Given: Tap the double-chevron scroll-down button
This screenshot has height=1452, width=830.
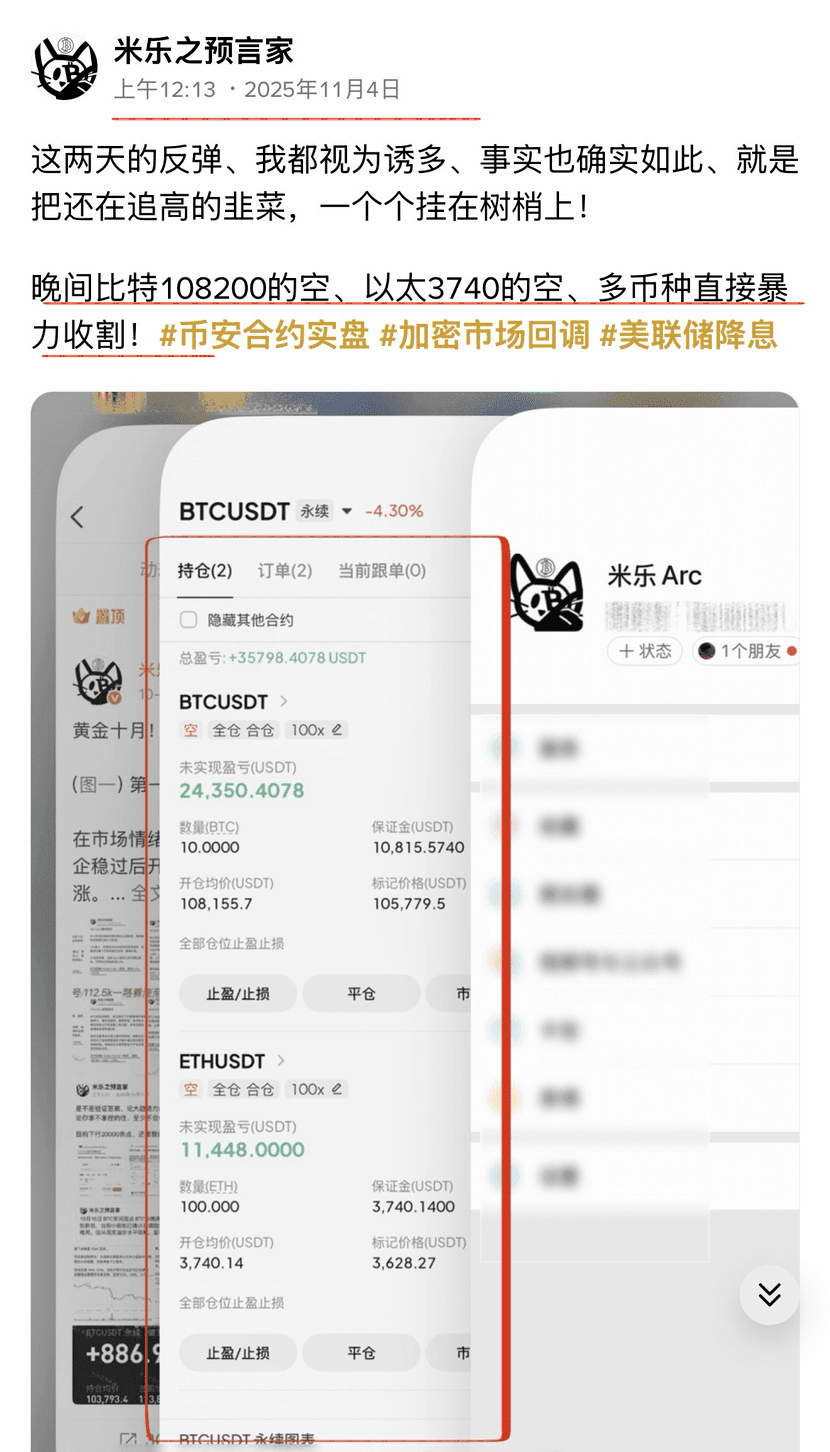Looking at the screenshot, I should (x=769, y=1295).
